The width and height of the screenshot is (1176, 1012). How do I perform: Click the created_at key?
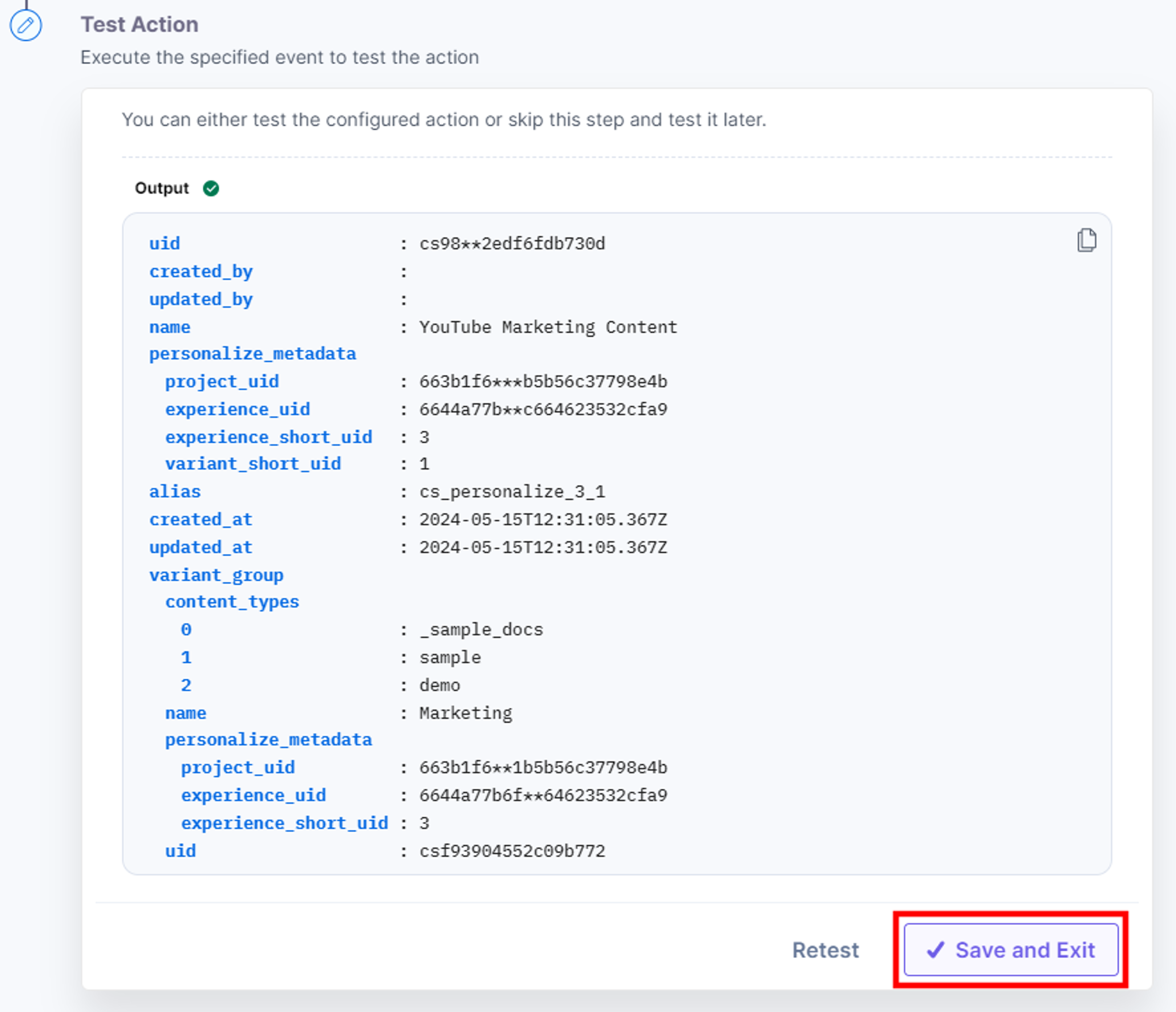(201, 519)
